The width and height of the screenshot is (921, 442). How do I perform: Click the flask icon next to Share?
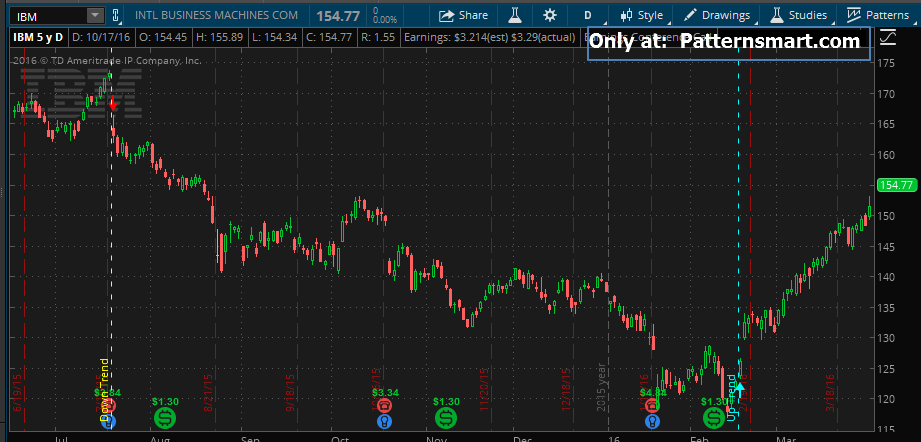(x=515, y=15)
